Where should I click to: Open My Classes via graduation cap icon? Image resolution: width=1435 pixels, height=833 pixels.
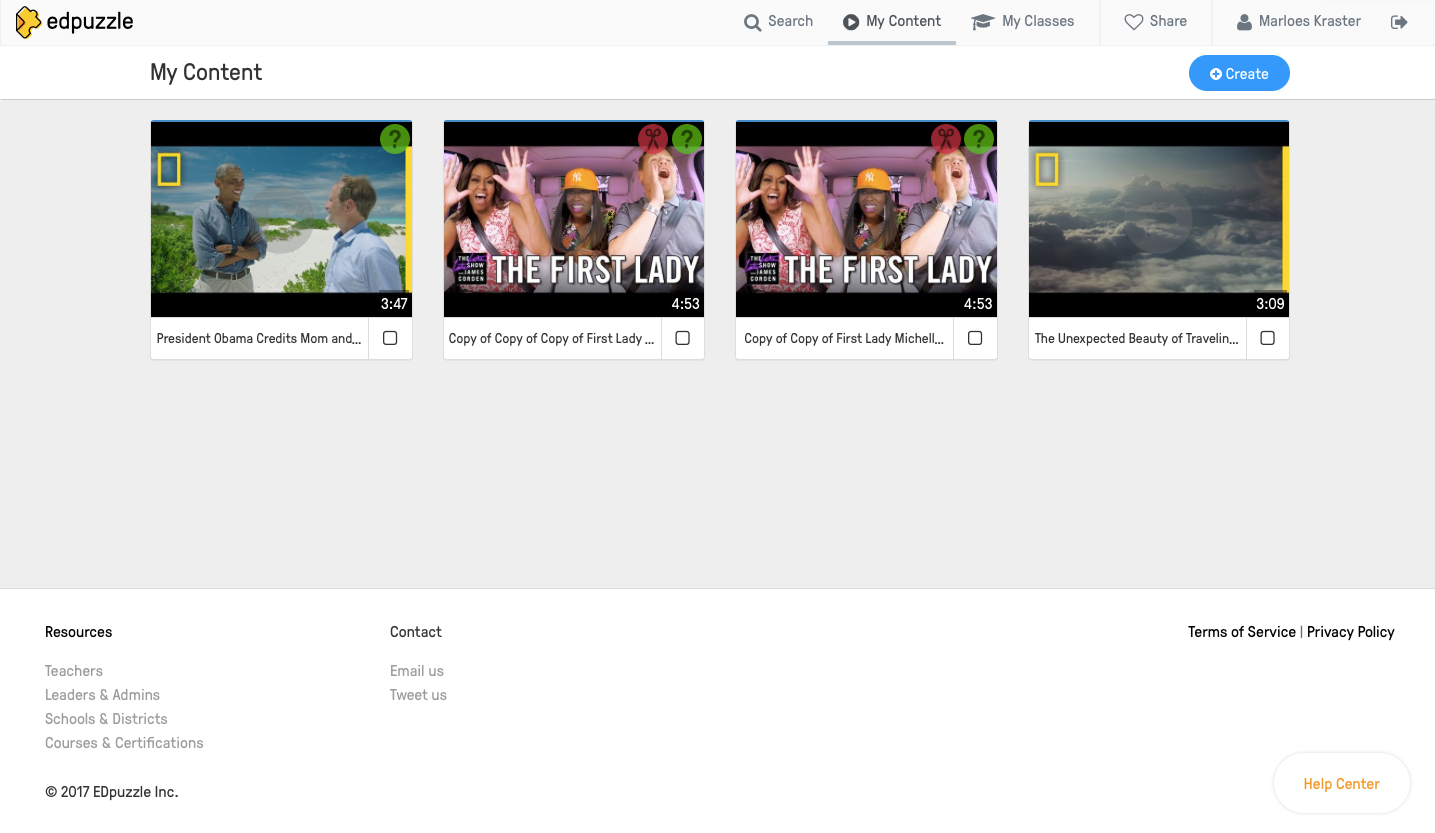pyautogui.click(x=982, y=22)
